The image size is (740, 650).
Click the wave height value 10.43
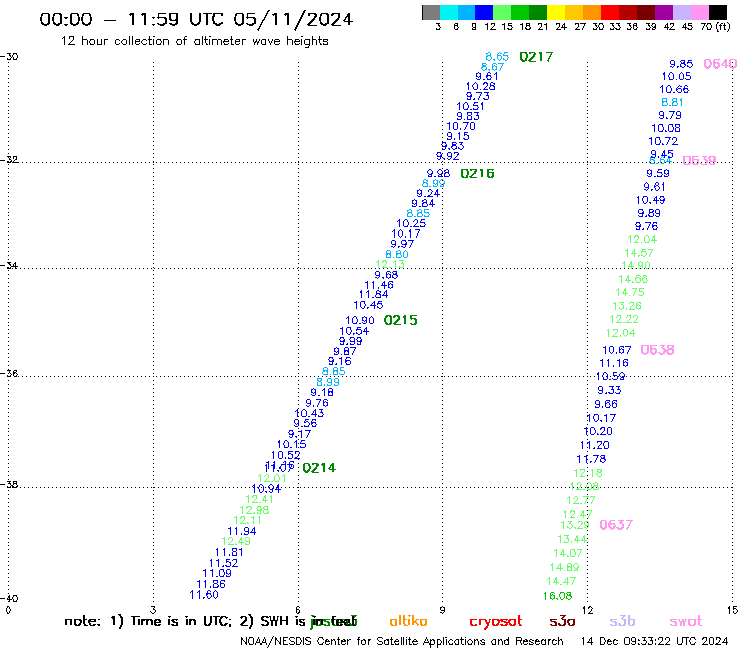pos(309,414)
